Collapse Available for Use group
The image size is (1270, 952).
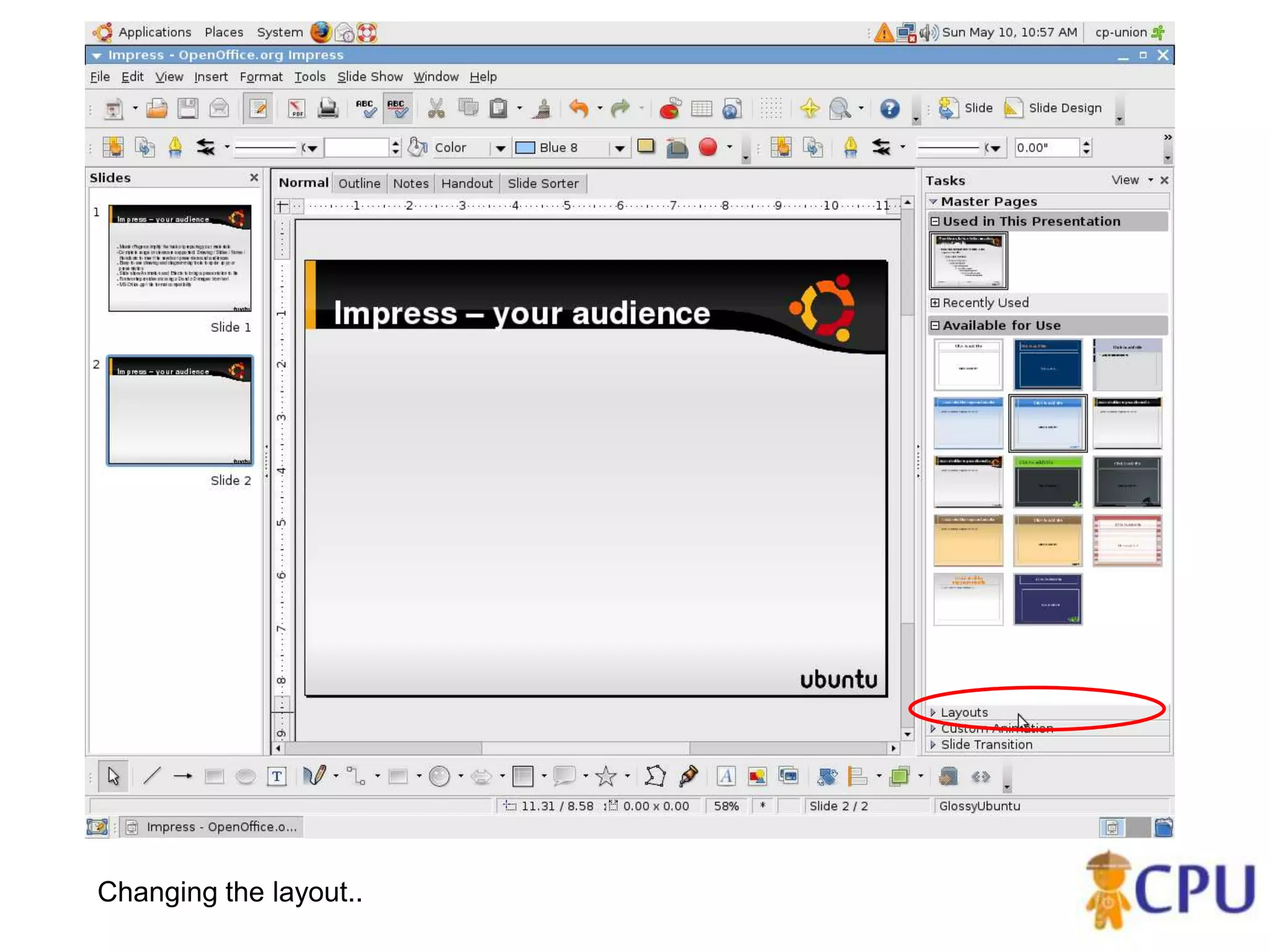(935, 325)
